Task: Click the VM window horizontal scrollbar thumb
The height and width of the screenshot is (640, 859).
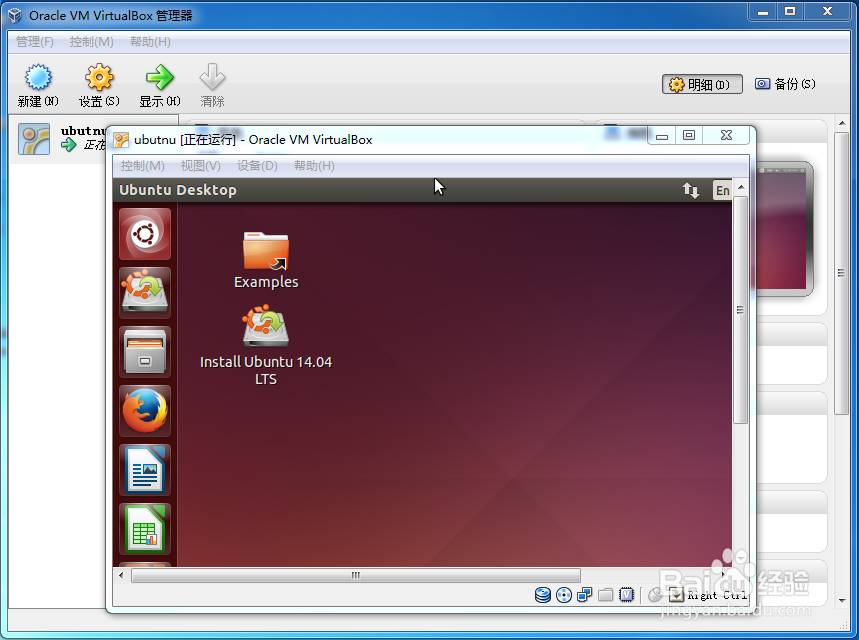Action: pyautogui.click(x=356, y=575)
